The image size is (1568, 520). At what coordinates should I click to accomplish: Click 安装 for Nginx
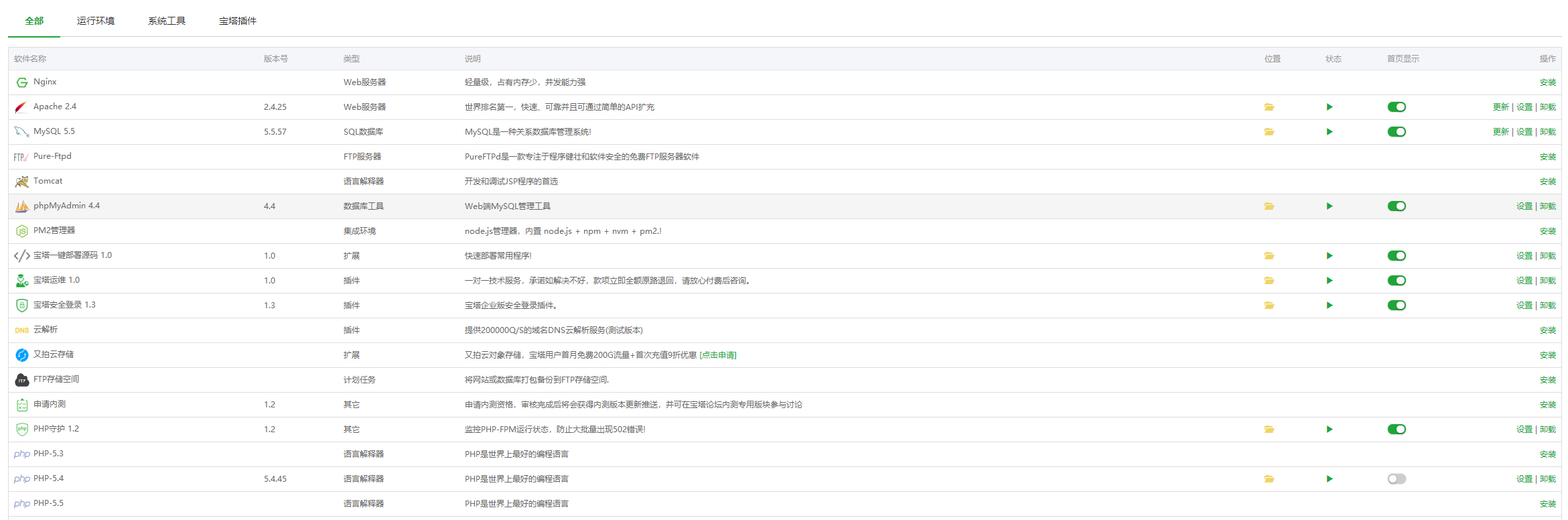click(x=1548, y=82)
